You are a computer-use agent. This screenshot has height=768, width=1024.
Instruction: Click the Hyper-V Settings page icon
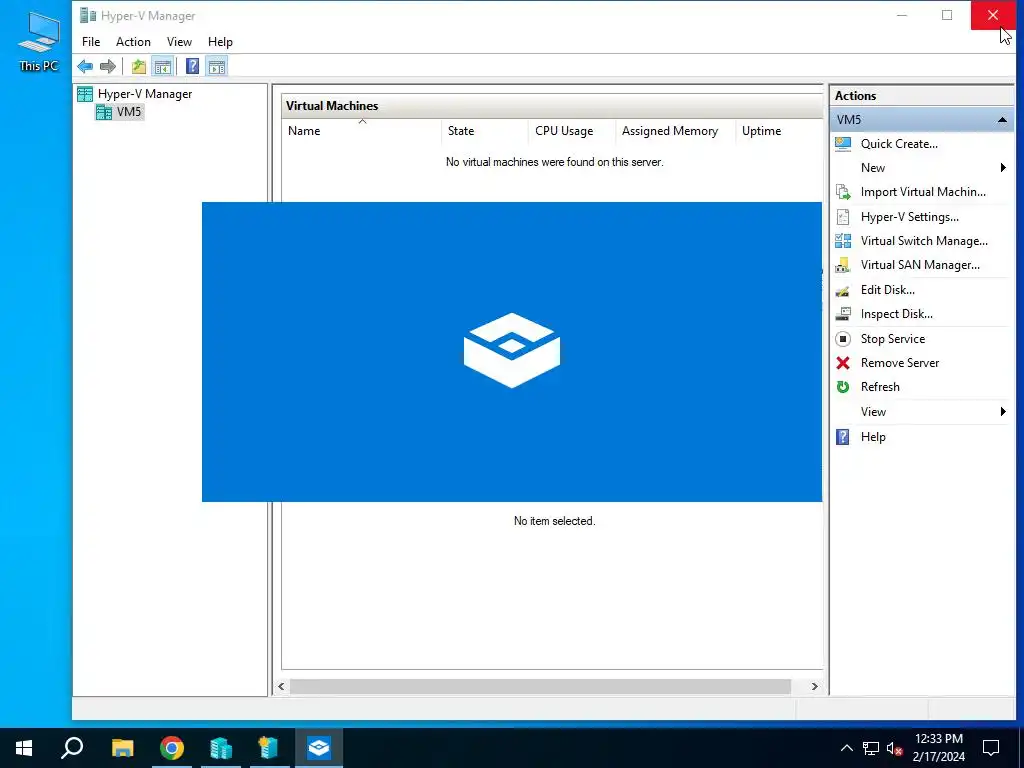click(x=843, y=217)
